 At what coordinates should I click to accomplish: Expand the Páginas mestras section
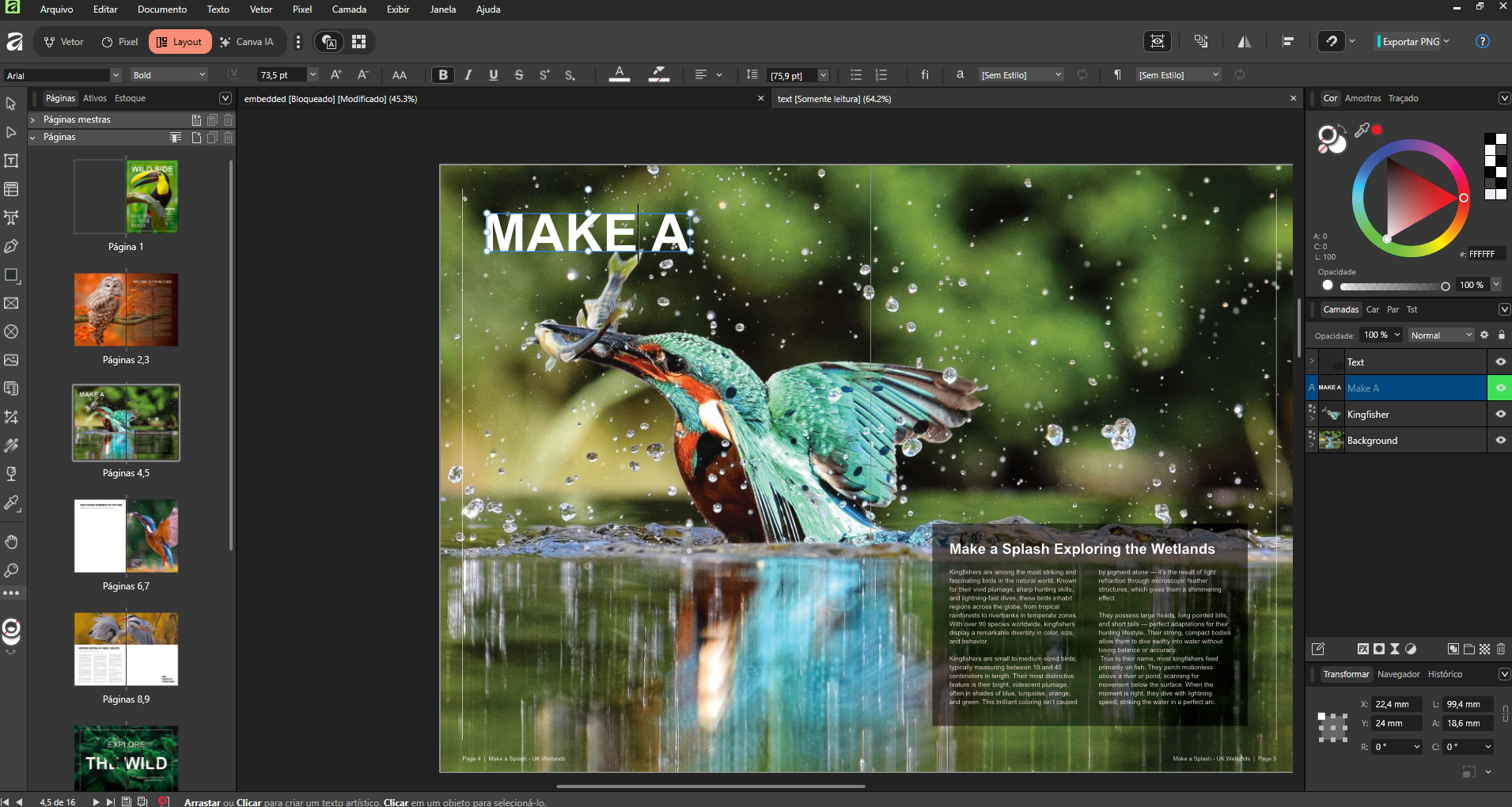pos(33,119)
